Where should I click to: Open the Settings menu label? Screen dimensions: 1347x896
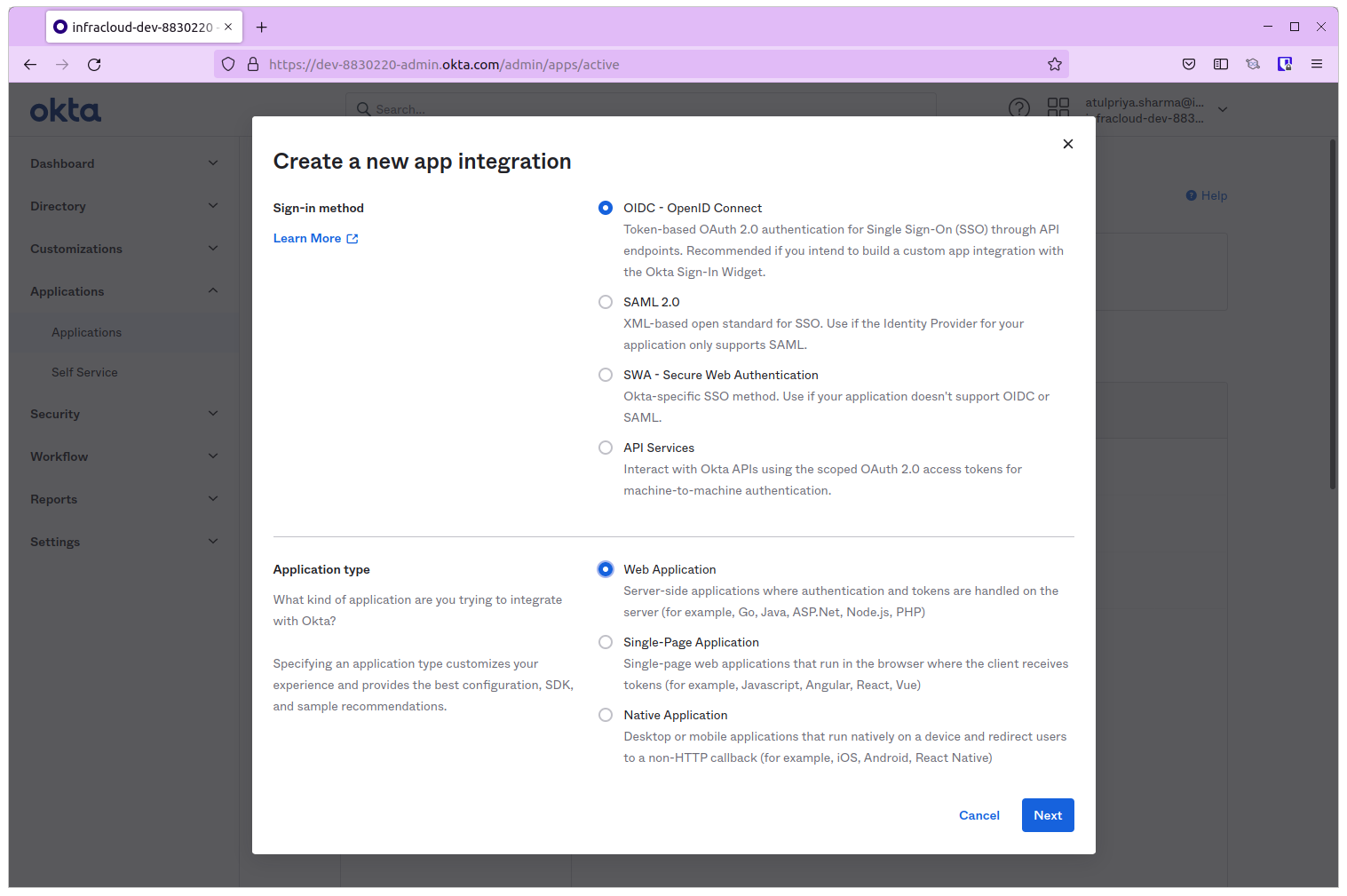click(x=55, y=542)
